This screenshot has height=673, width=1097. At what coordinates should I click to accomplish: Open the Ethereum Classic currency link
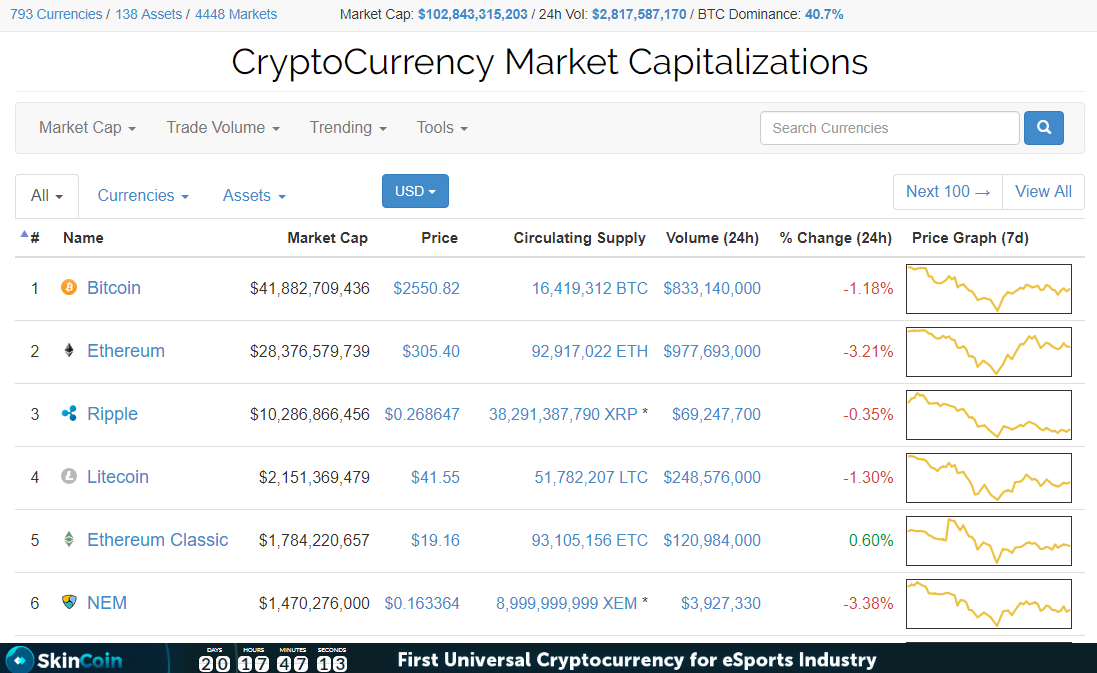coord(158,540)
